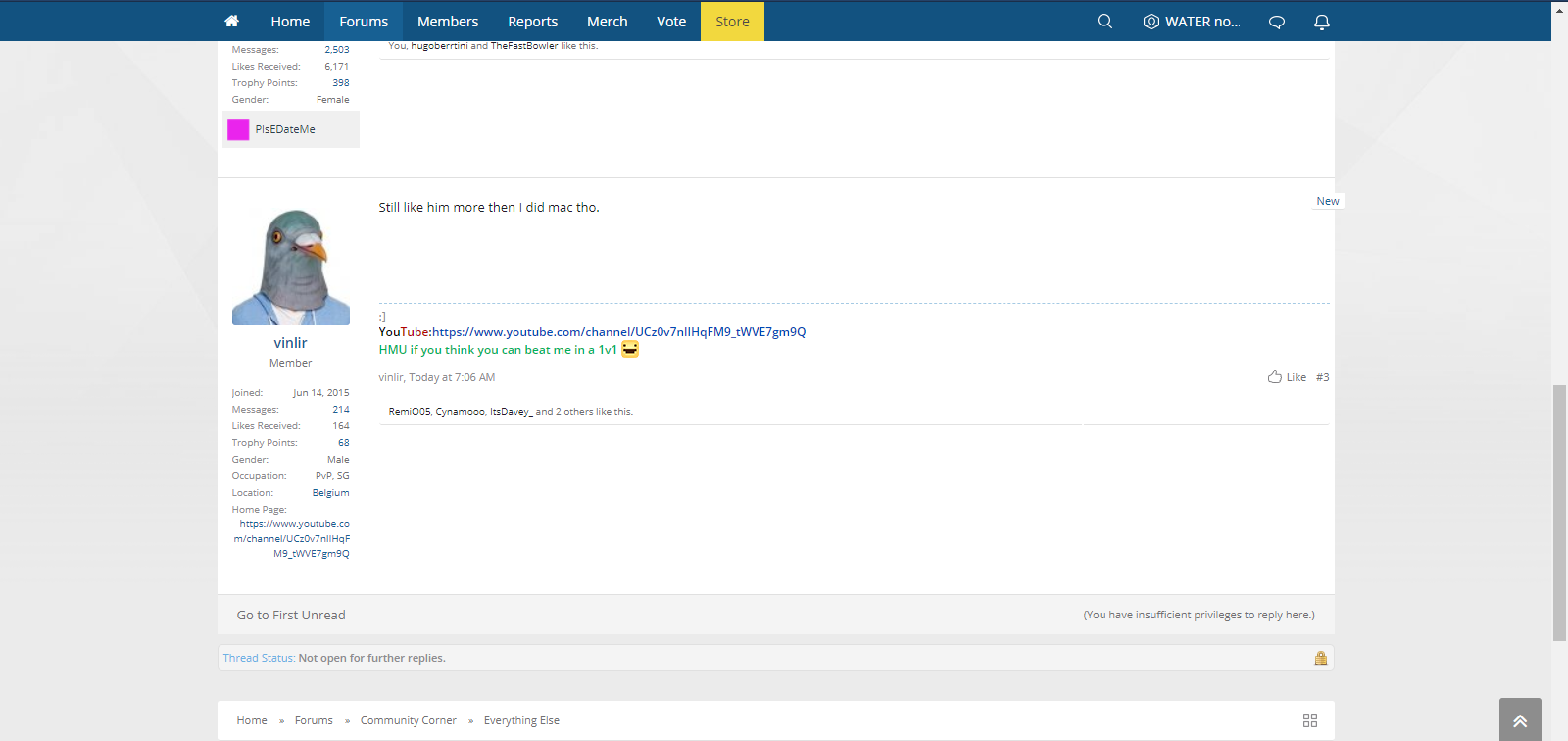Click the grid icon in breadcrumb bar

click(x=1310, y=720)
